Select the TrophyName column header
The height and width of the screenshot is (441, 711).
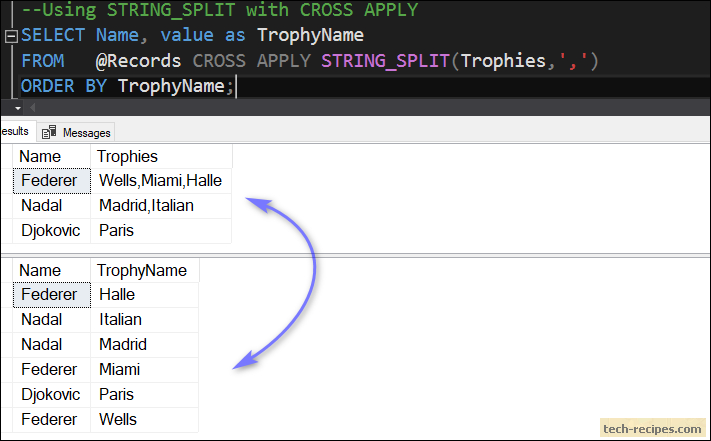tap(145, 271)
